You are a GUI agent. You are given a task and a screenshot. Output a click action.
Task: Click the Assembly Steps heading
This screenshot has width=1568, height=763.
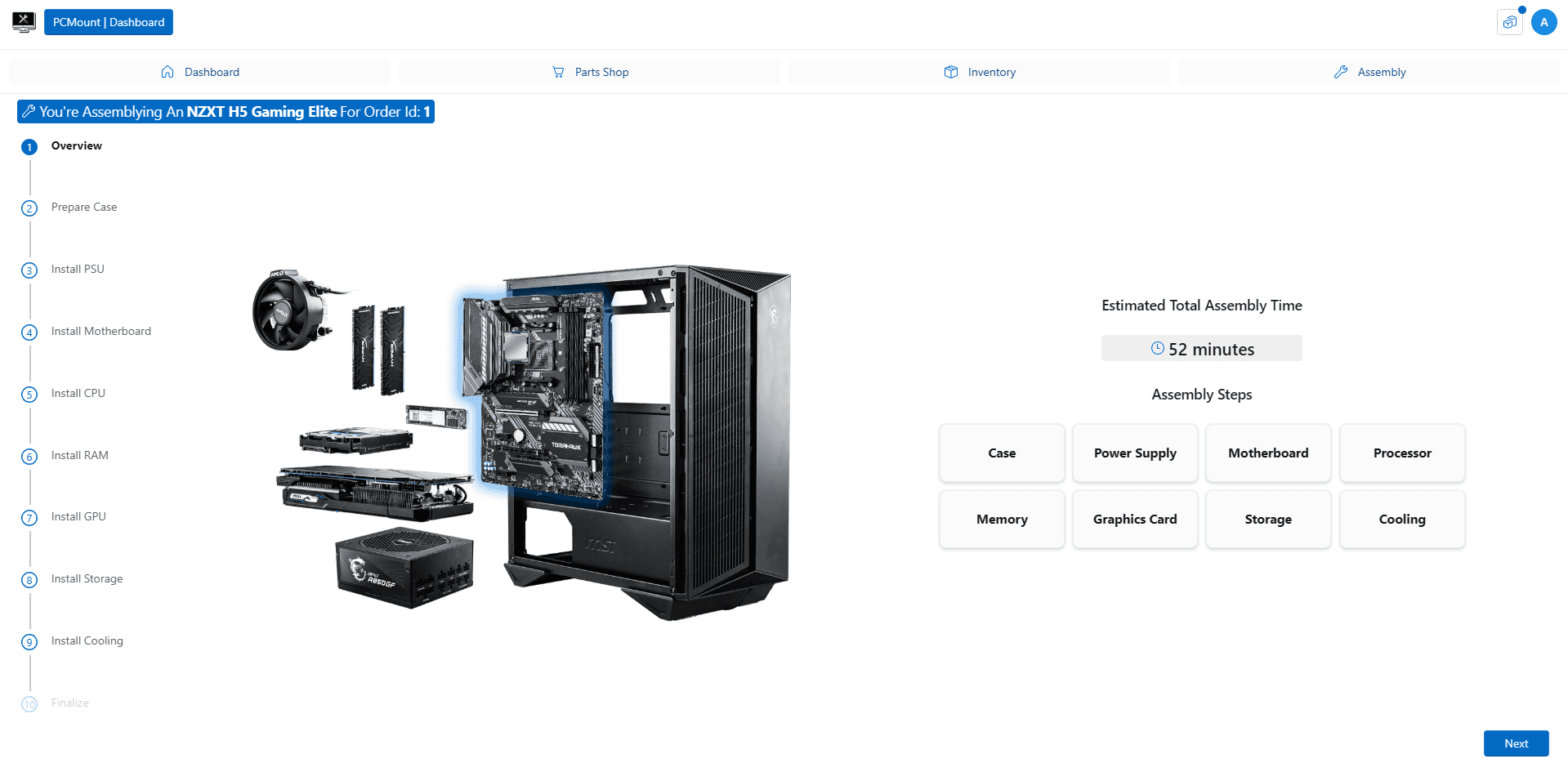tap(1202, 395)
